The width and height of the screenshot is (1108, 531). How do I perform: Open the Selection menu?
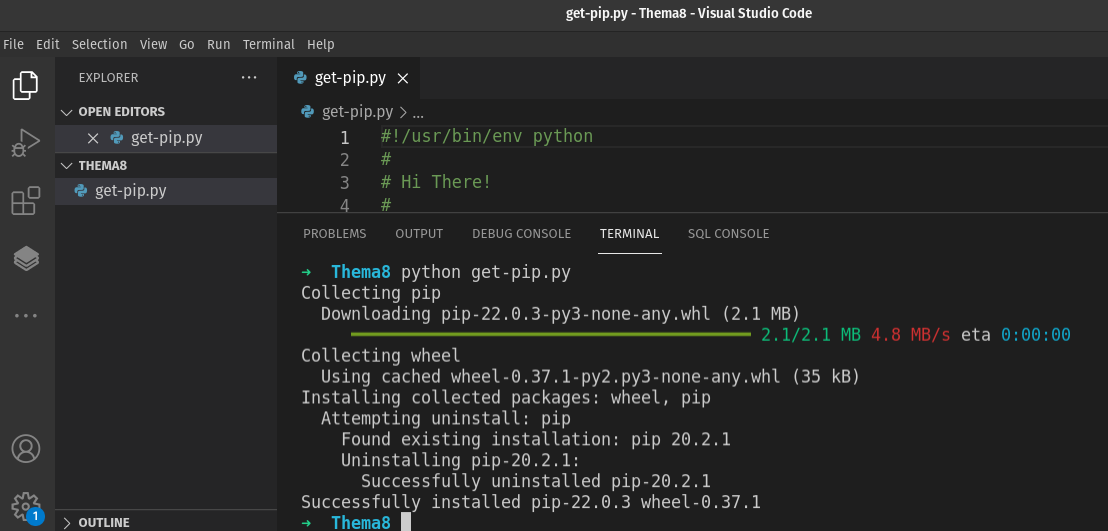[x=99, y=44]
